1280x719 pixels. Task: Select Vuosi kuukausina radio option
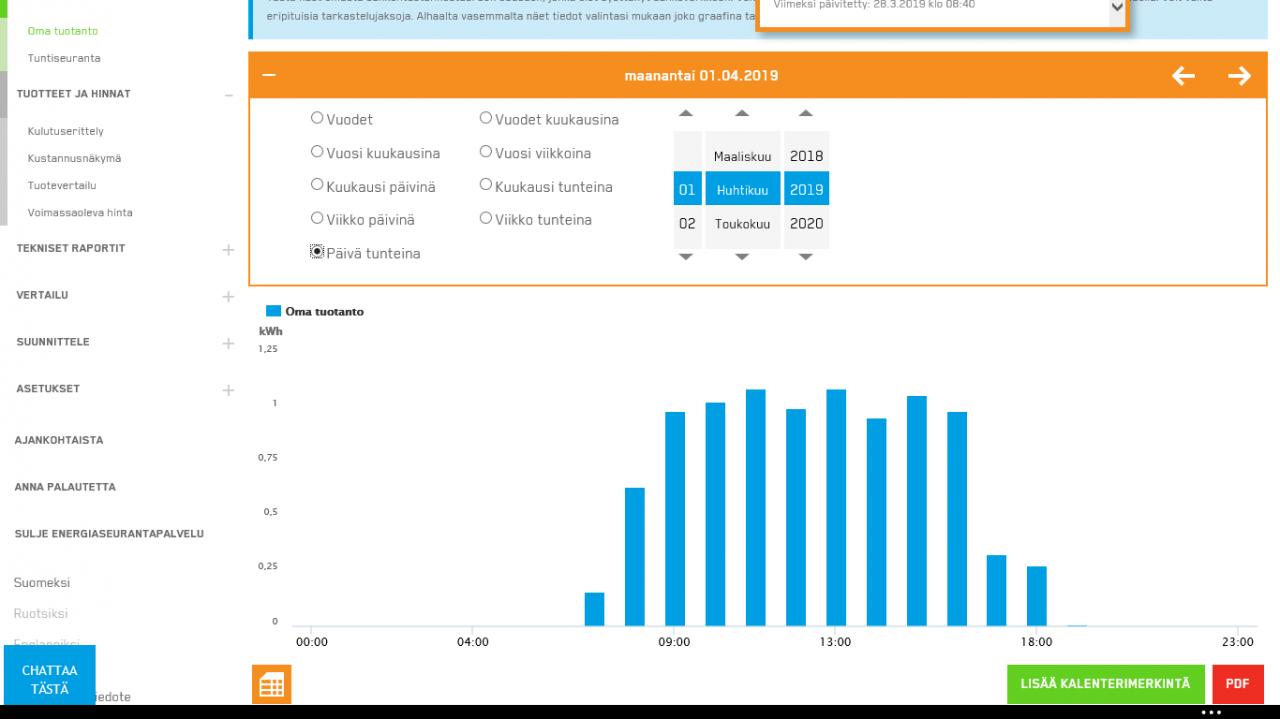coord(317,152)
